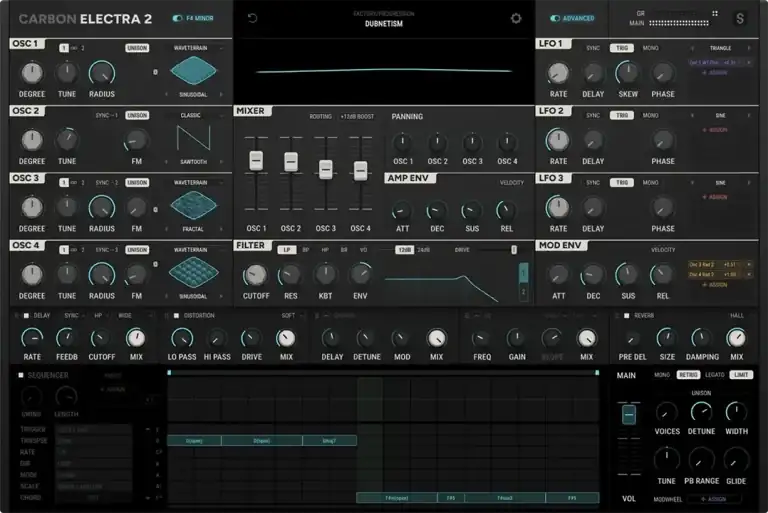
Task: Enable the Distortion effect checkbox
Action: tap(176, 316)
